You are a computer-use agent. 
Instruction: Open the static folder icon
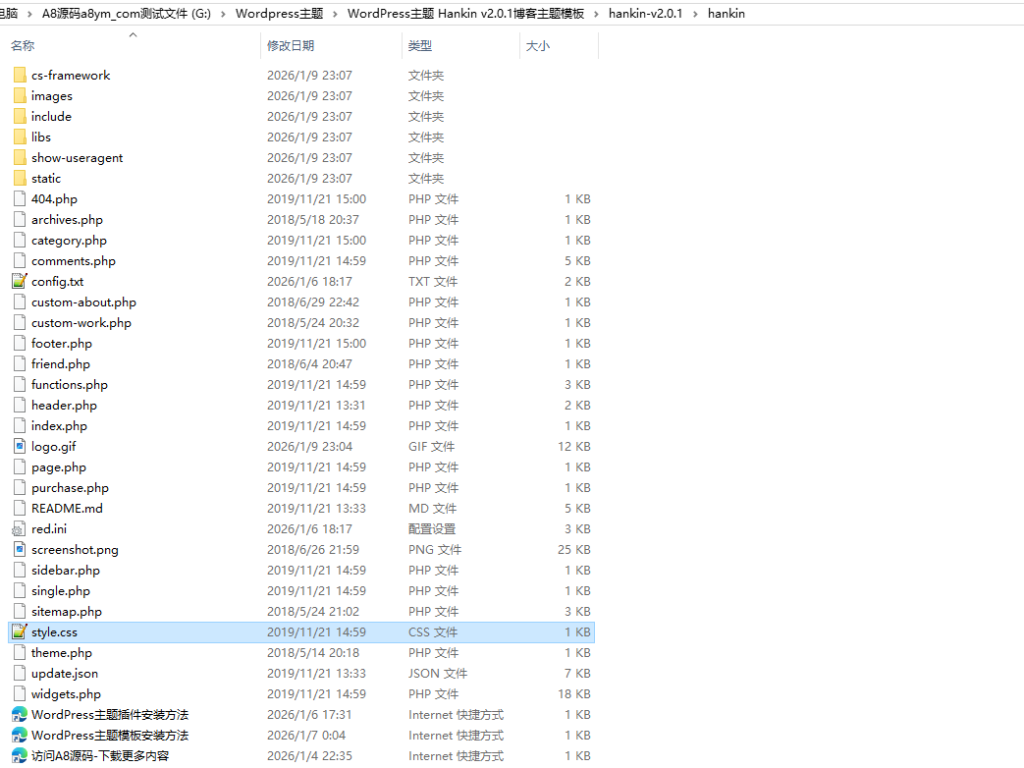coord(21,178)
